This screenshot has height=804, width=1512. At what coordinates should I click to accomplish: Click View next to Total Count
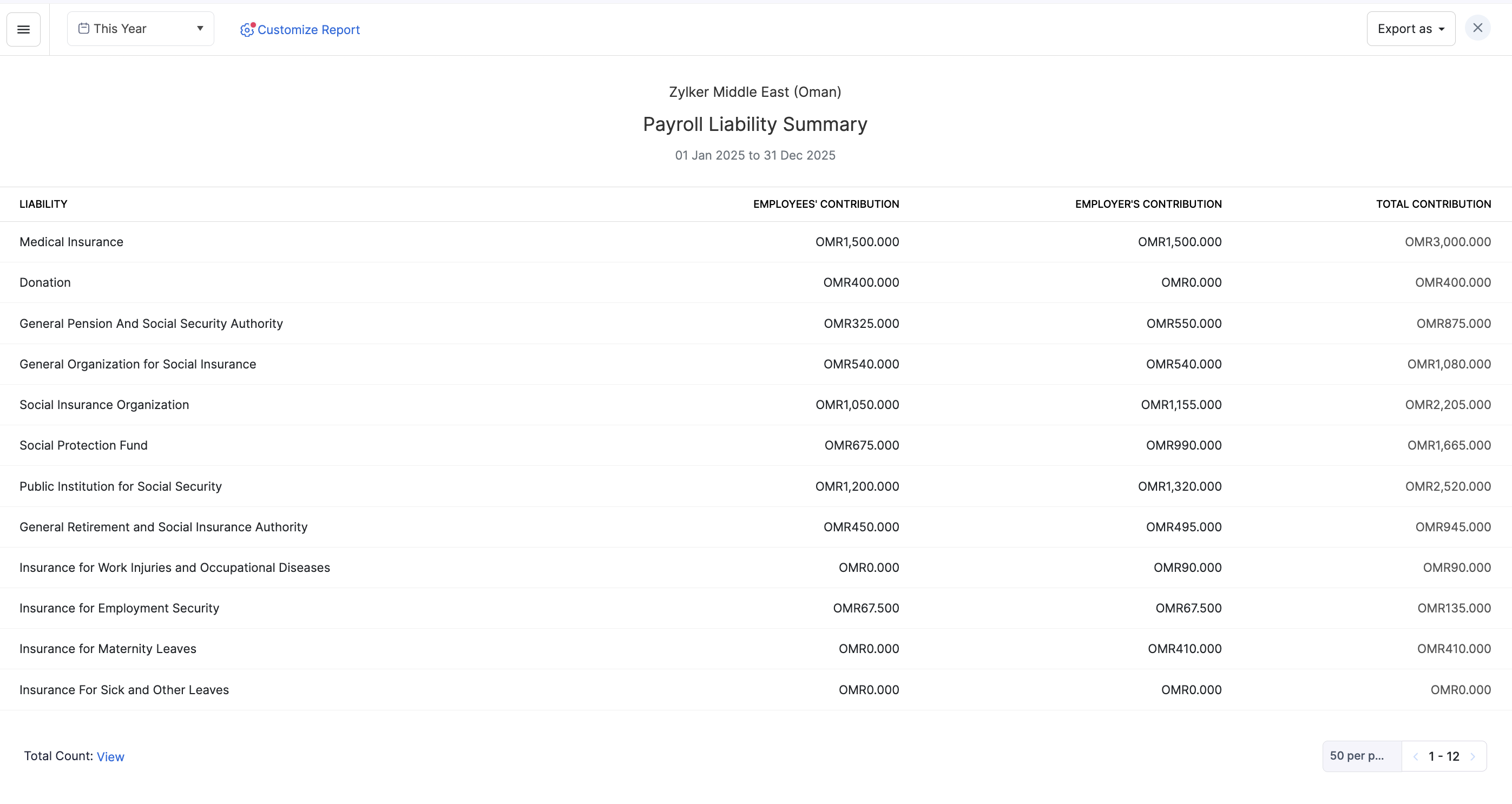(x=110, y=756)
